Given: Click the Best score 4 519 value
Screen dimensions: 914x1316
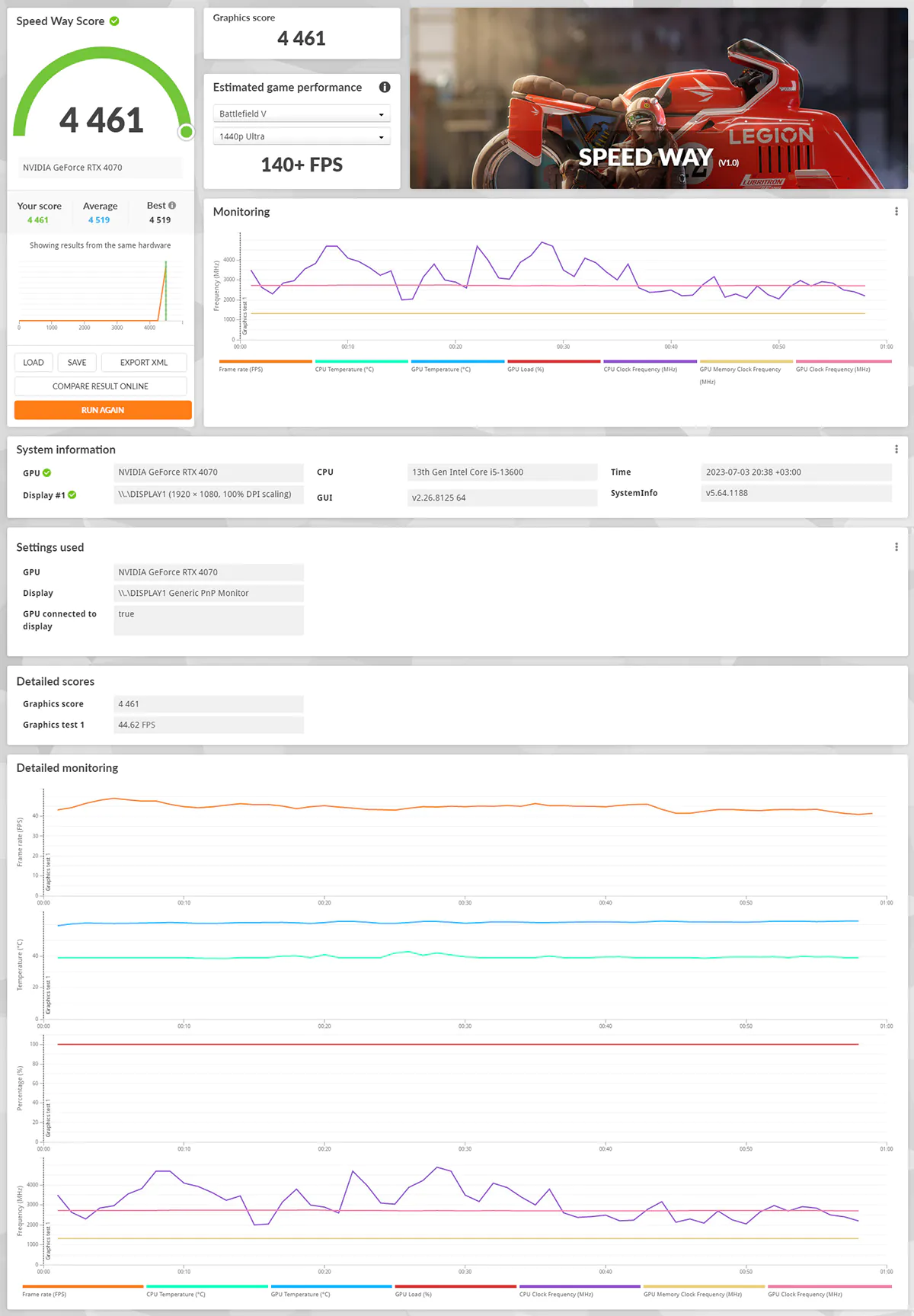Looking at the screenshot, I should [160, 220].
